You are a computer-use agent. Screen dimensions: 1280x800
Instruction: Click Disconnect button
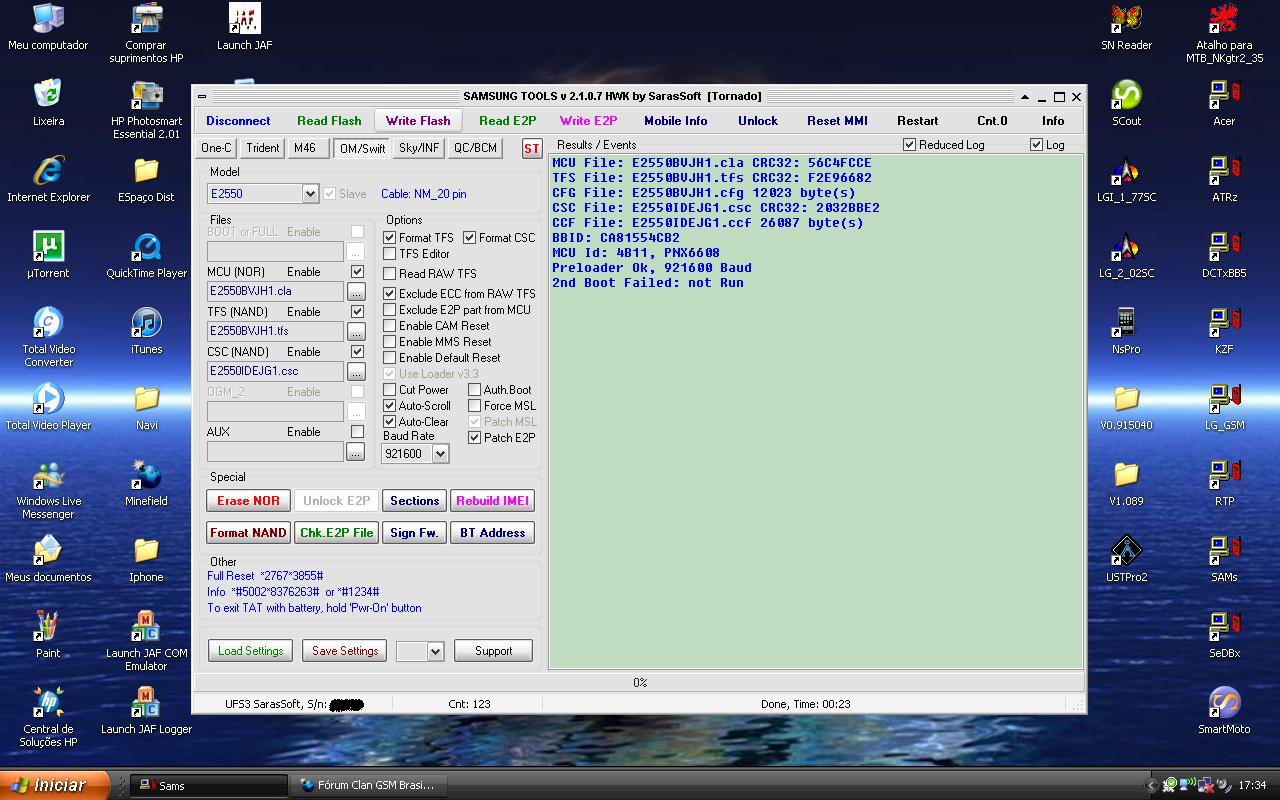(x=238, y=121)
